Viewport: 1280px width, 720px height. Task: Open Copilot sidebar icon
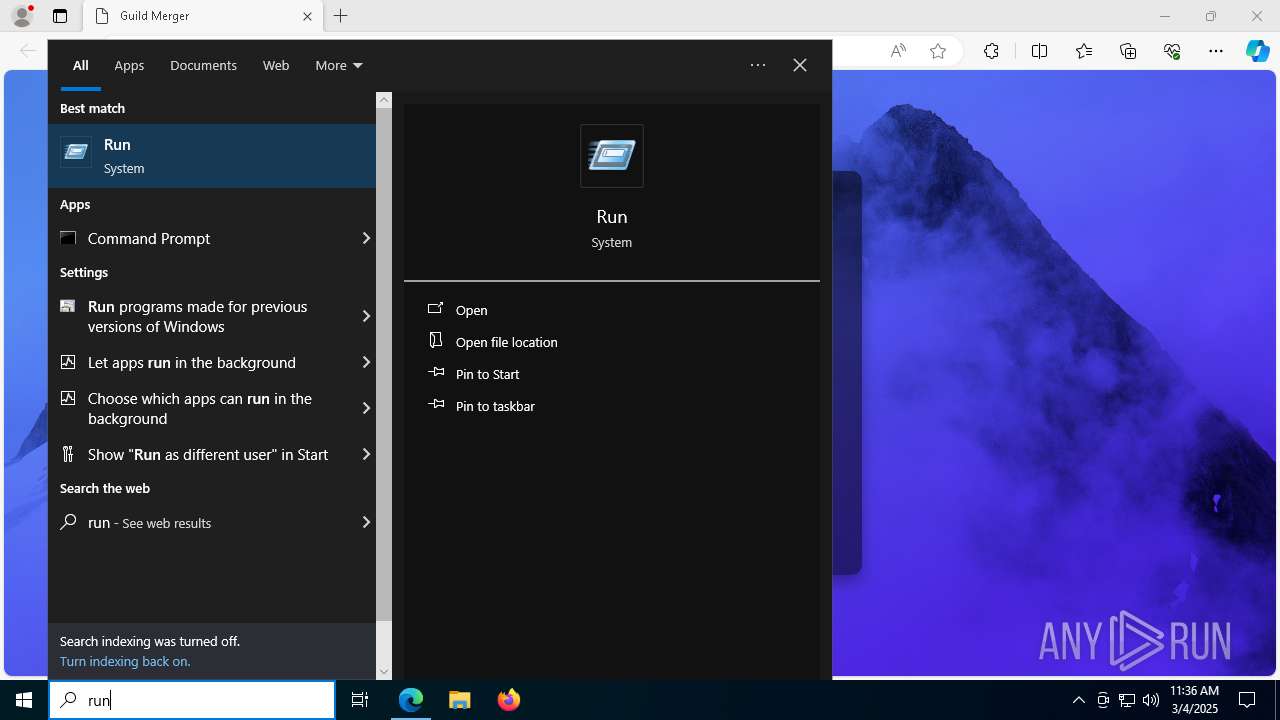pyautogui.click(x=1257, y=51)
